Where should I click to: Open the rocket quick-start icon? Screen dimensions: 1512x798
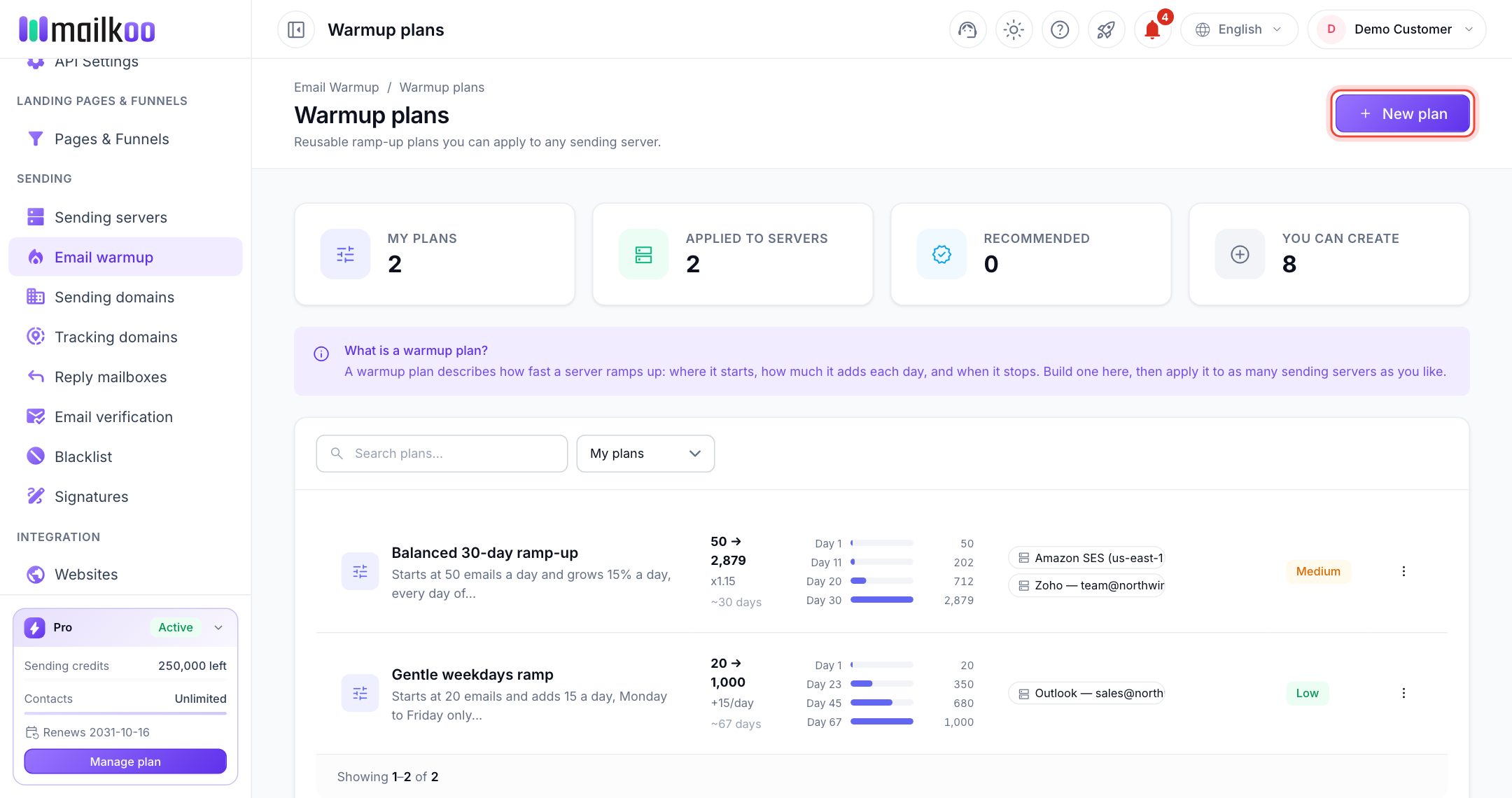(1106, 29)
